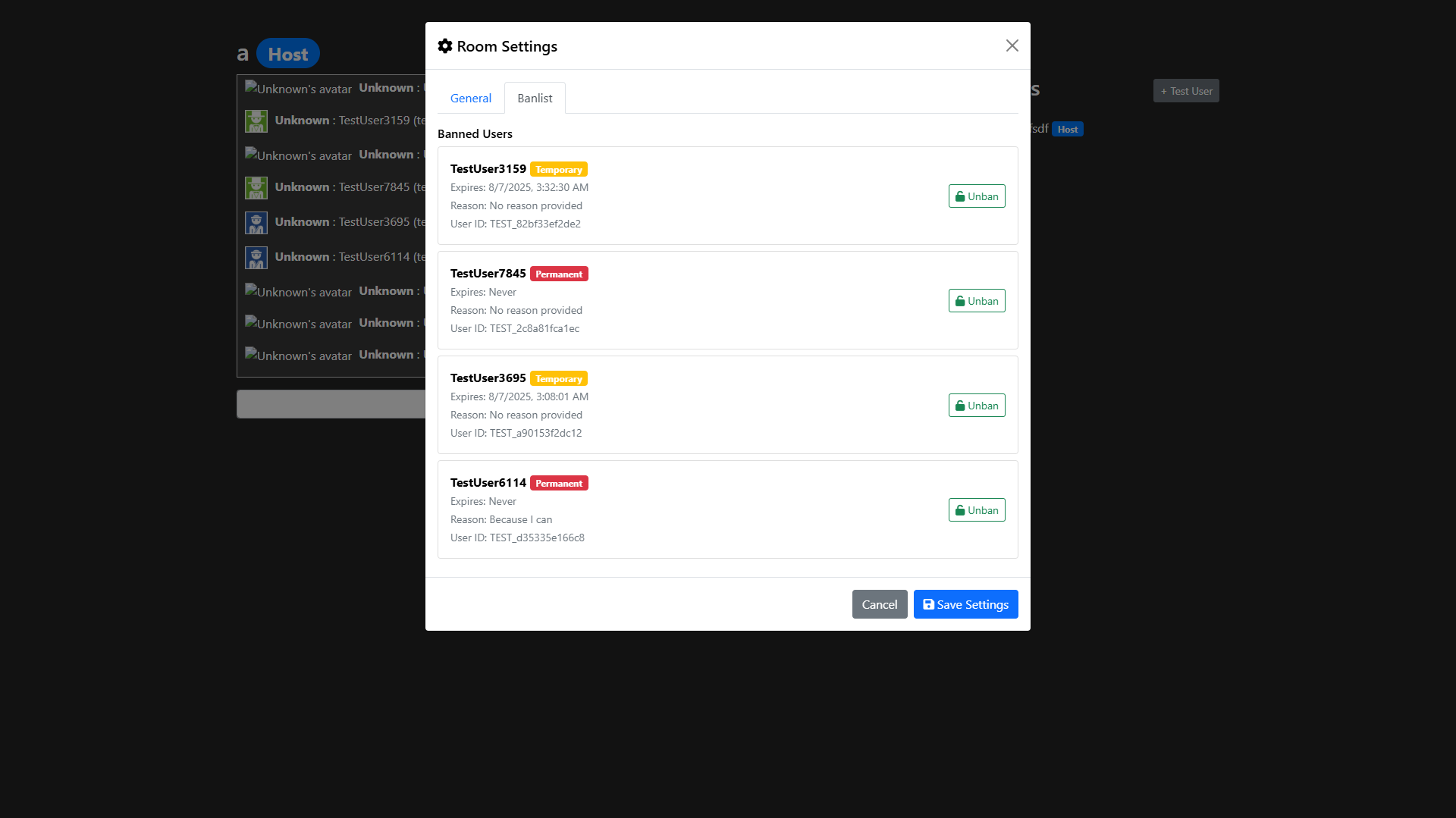Switch to the General tab

click(x=470, y=99)
